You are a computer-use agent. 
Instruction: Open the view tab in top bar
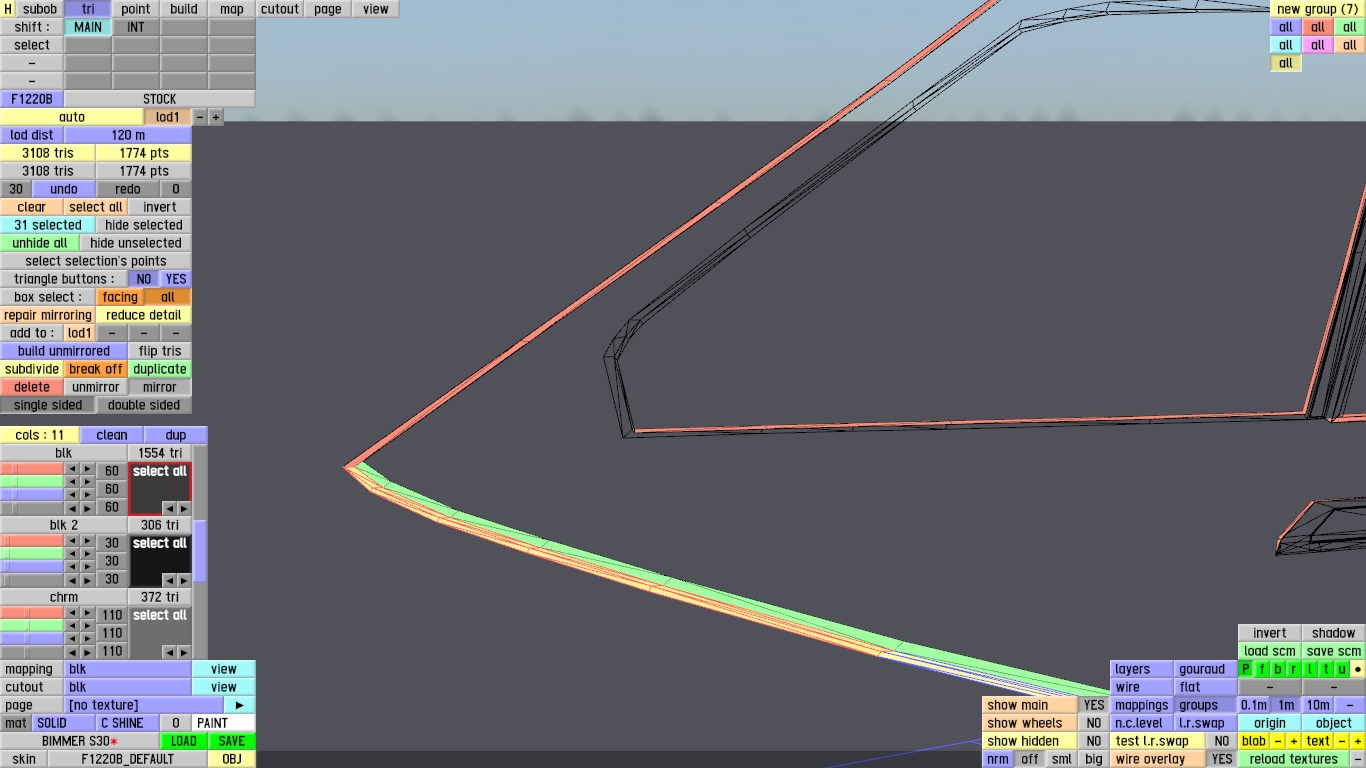pyautogui.click(x=376, y=9)
